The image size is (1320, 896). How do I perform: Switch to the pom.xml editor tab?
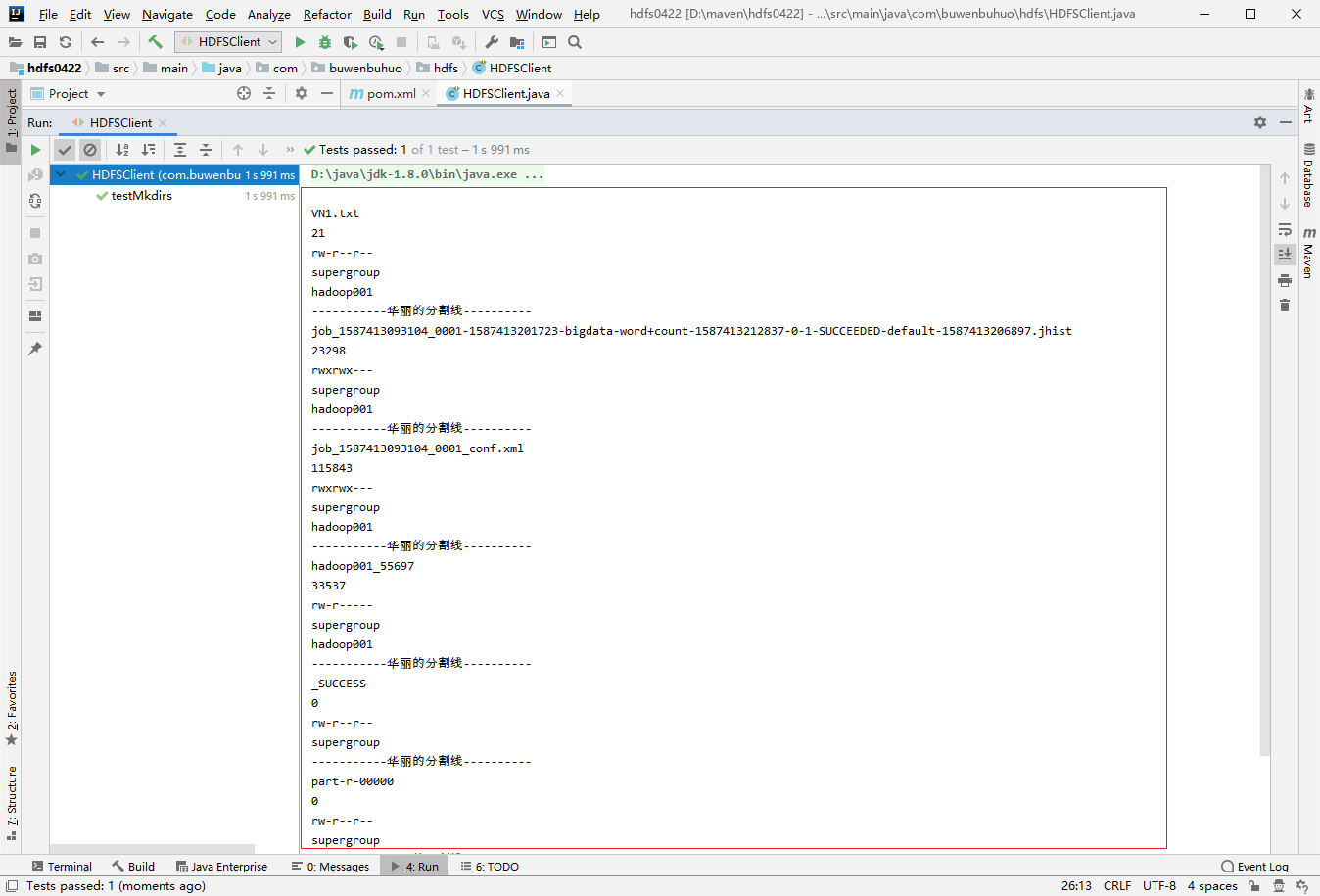(391, 94)
